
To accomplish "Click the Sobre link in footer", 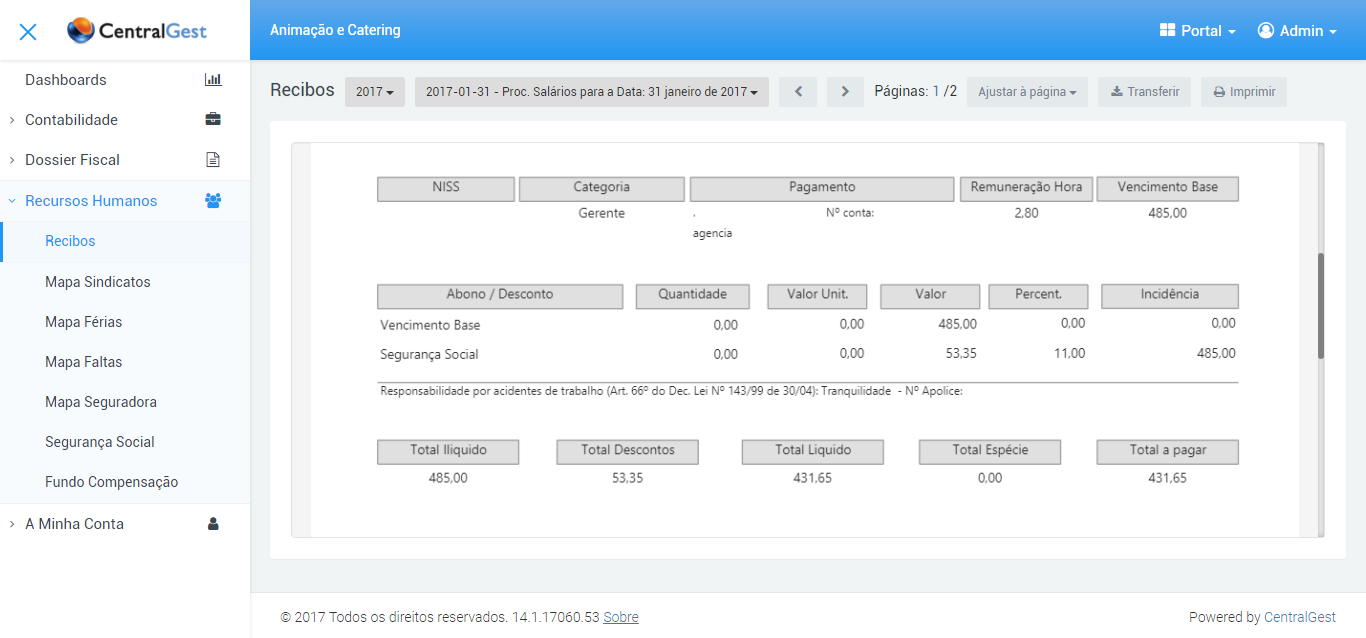I will (621, 617).
